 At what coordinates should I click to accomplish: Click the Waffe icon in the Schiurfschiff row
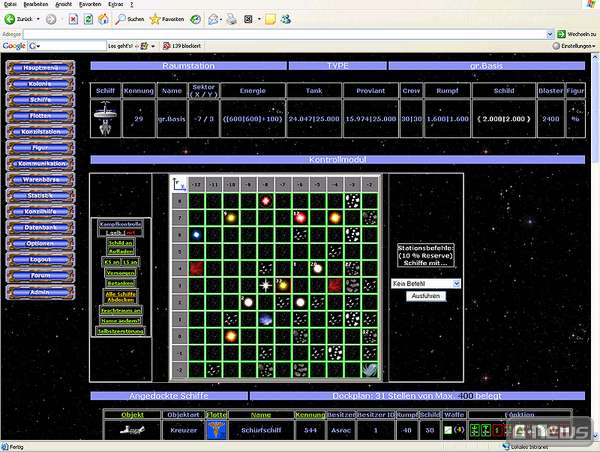click(448, 430)
